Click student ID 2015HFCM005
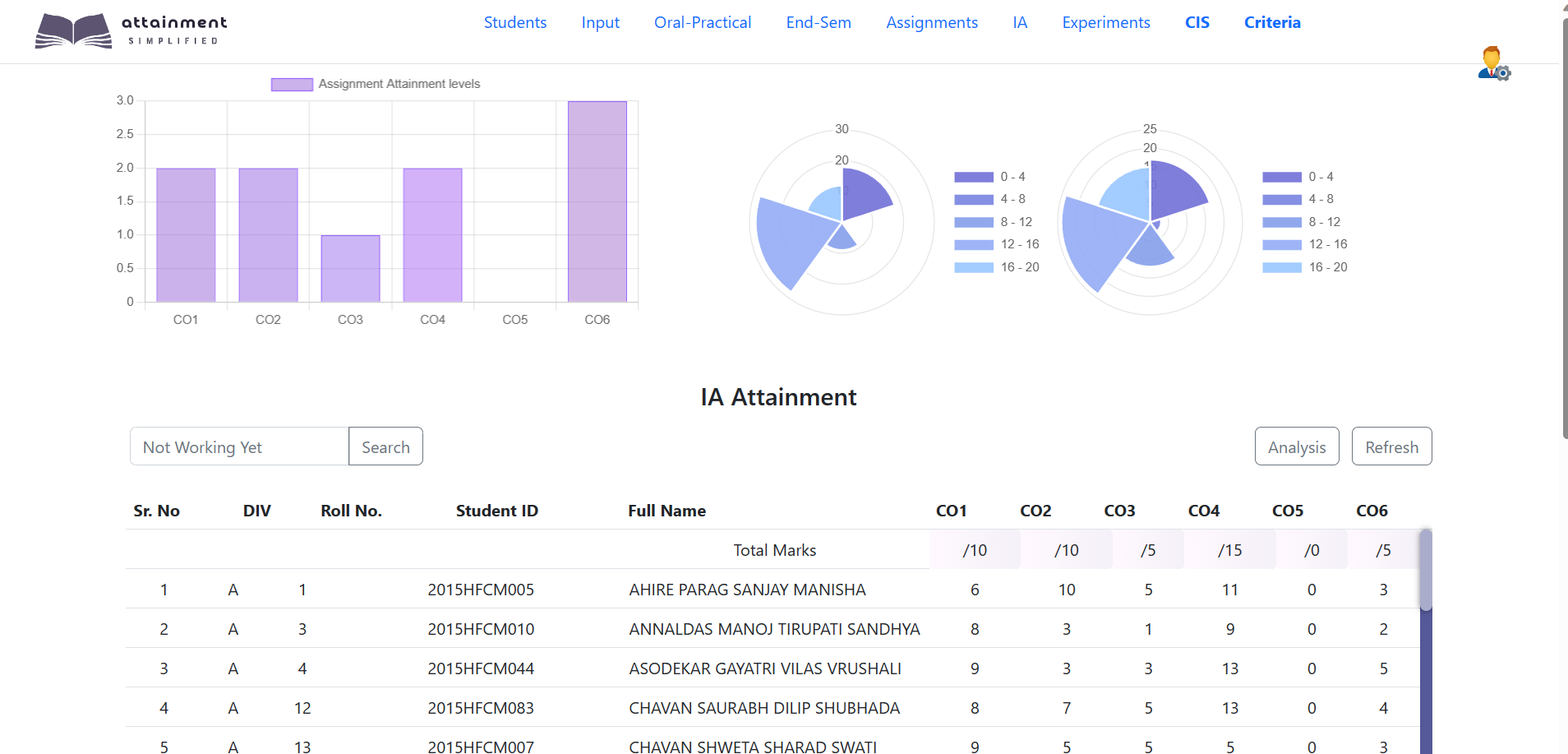 point(481,590)
